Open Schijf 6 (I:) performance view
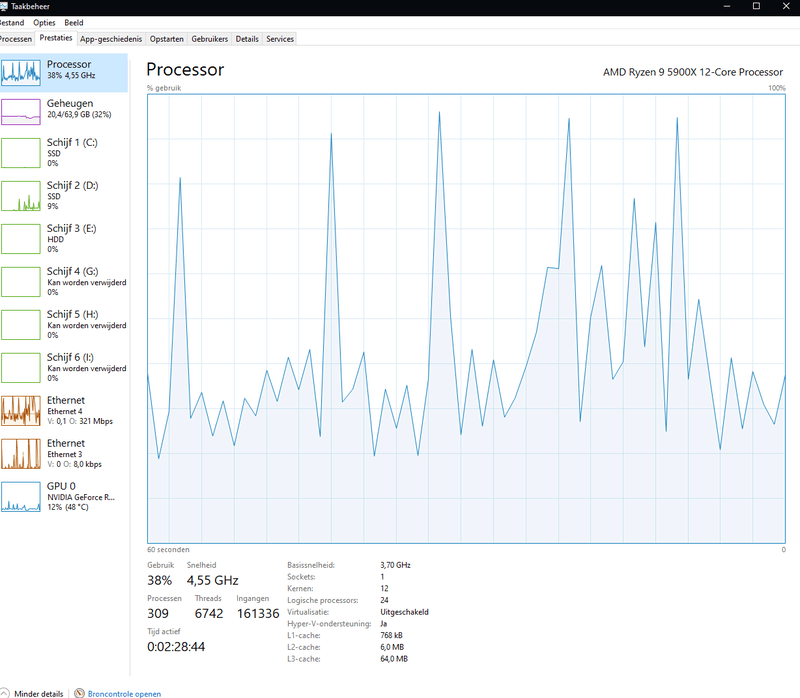 64,367
